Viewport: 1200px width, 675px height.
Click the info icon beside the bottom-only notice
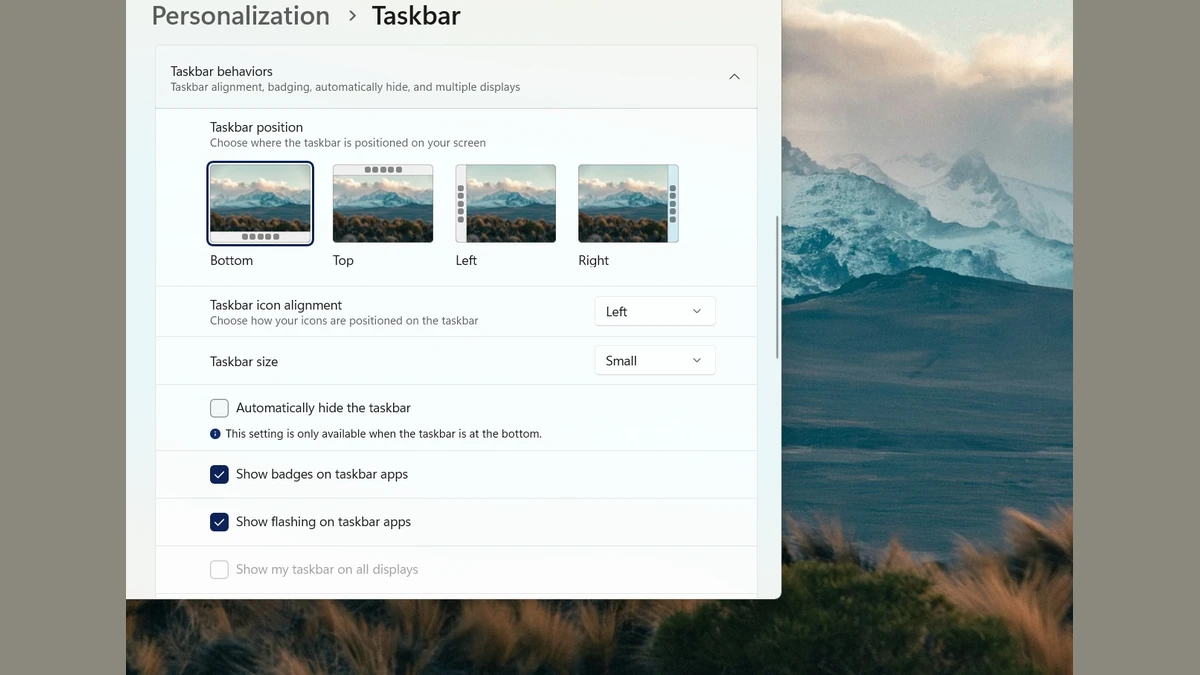[x=215, y=434]
